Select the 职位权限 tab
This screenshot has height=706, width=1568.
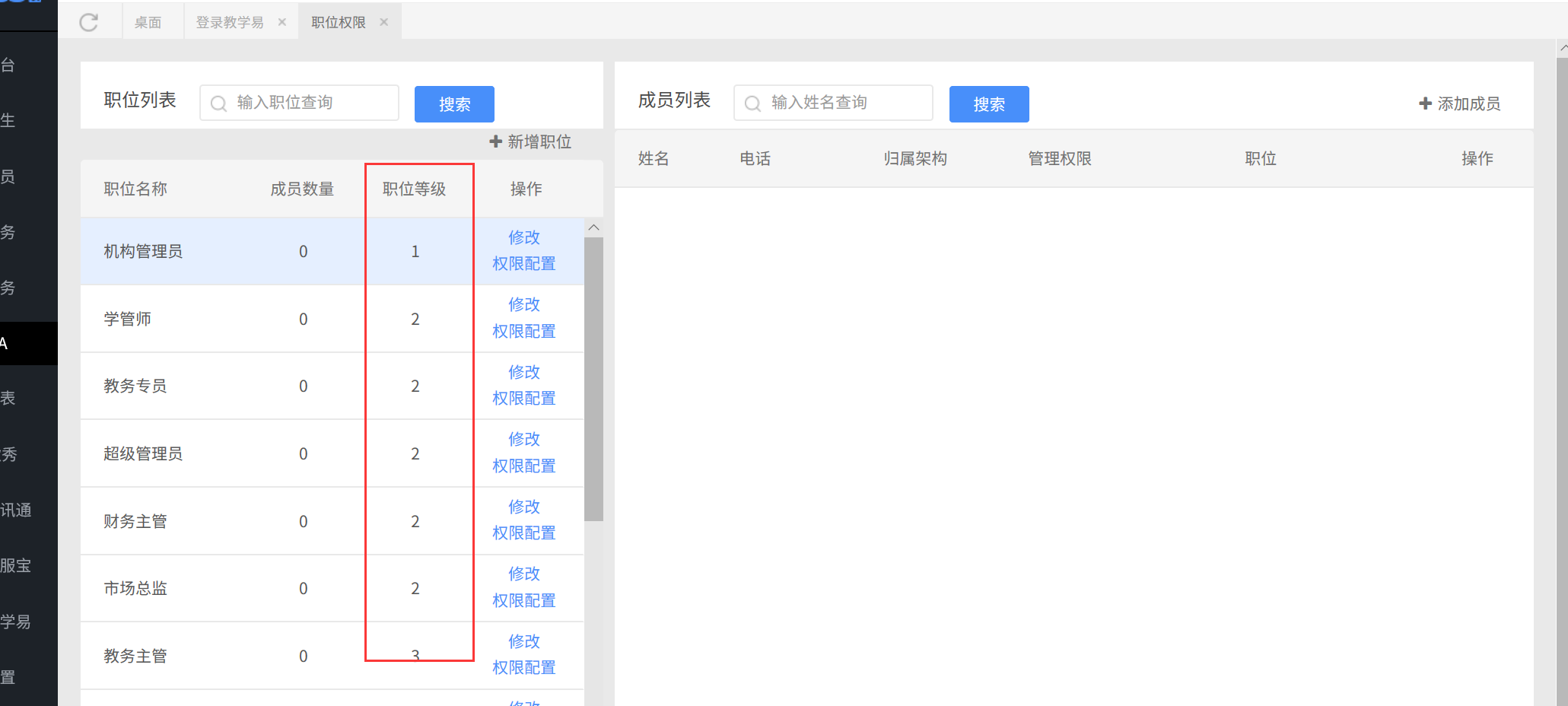(339, 22)
